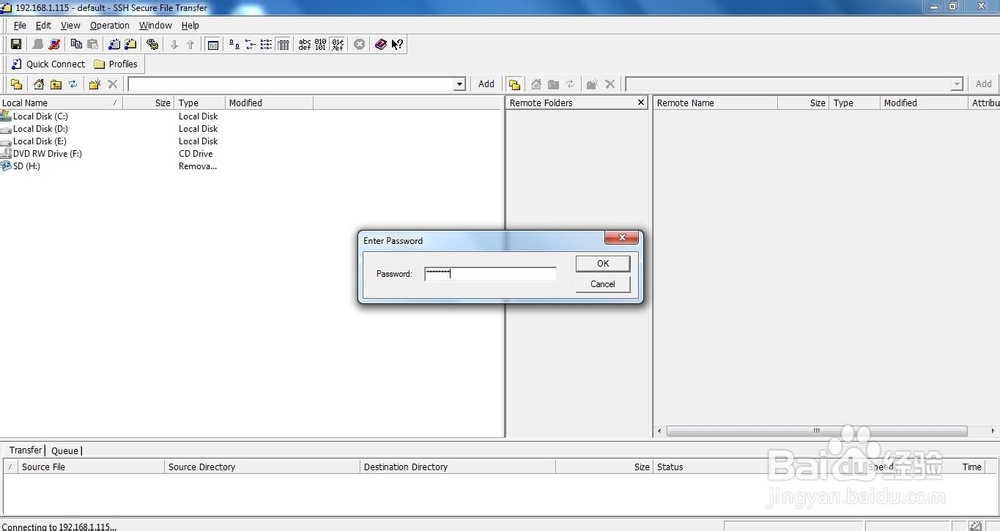Click the Paste toolbar icon
The width and height of the screenshot is (1000, 531).
tap(92, 44)
